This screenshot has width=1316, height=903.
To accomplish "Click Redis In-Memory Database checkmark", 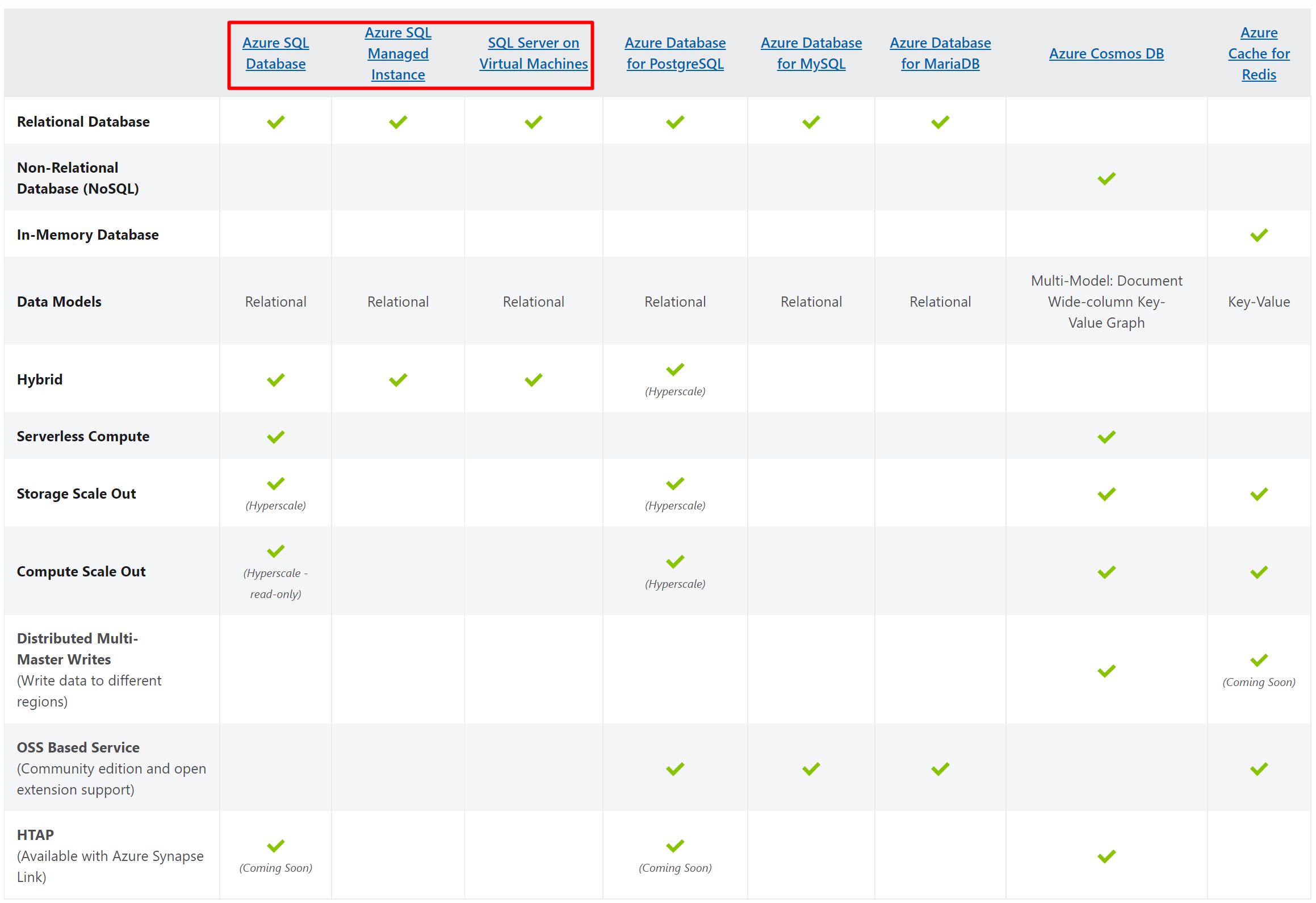I will tap(1258, 235).
